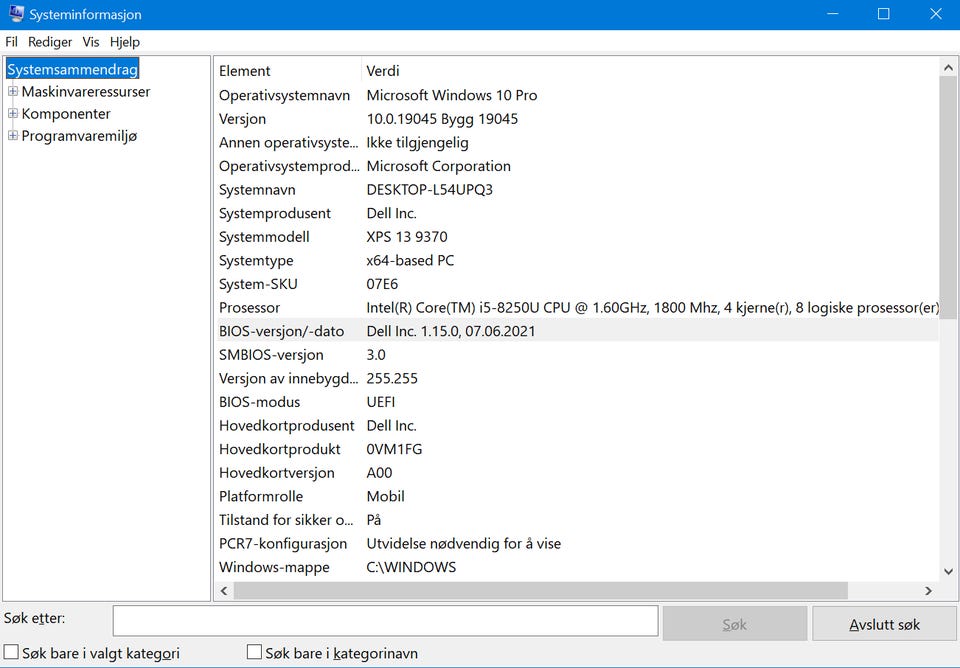Select the Windows-mappe row label
Viewport: 960px width, 668px height.
click(274, 567)
